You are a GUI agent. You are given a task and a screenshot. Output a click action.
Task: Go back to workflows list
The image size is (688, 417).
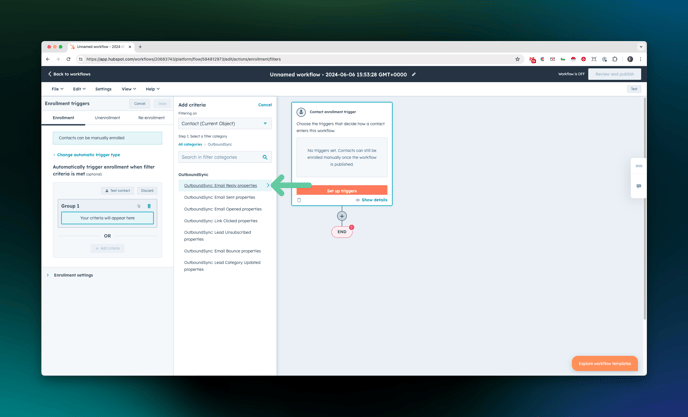[x=69, y=74]
